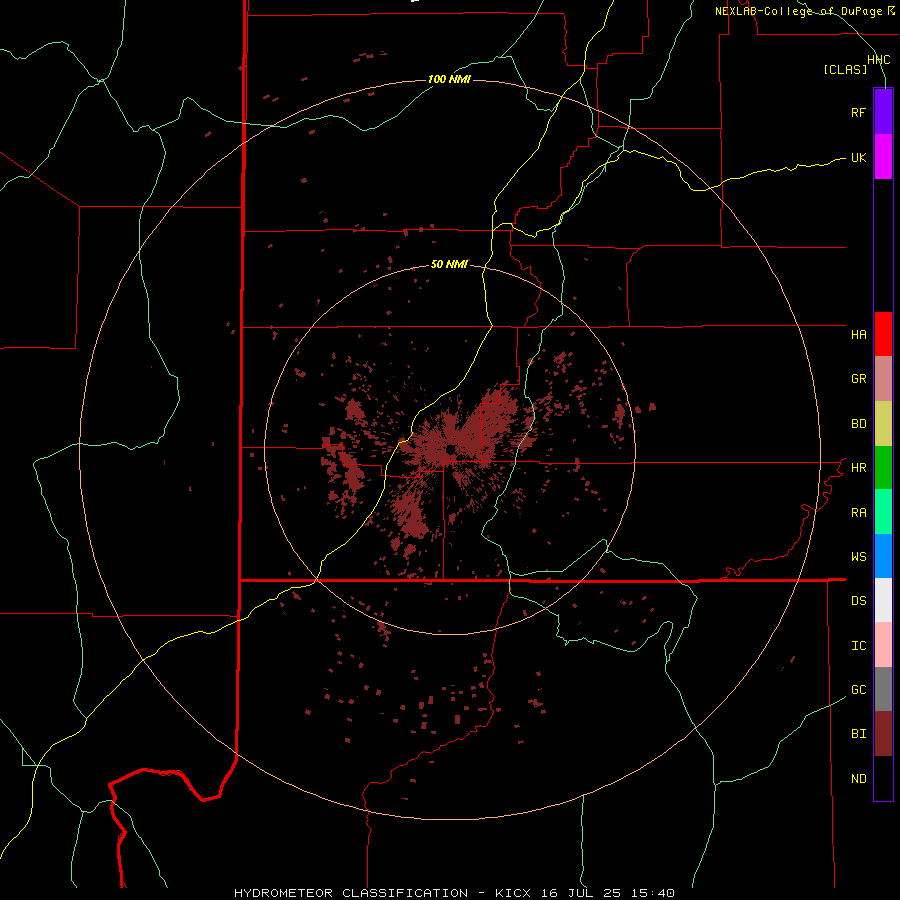This screenshot has width=900, height=900.
Task: Click the 'KICX' radar site identifier
Action: 513,893
